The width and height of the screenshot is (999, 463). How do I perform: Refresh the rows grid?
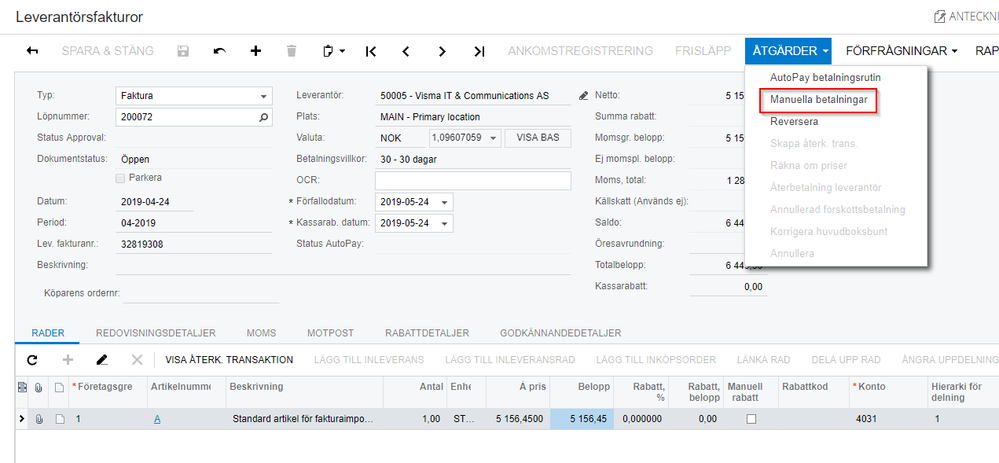pos(32,360)
